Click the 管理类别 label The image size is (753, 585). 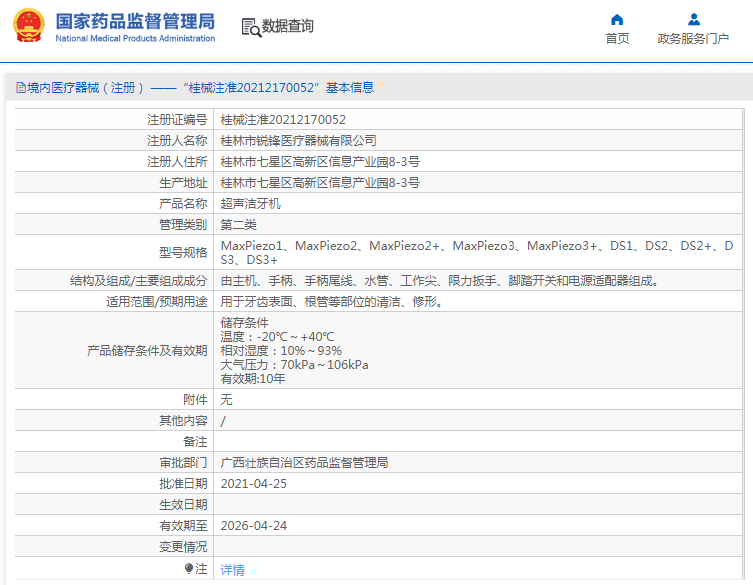[x=183, y=225]
